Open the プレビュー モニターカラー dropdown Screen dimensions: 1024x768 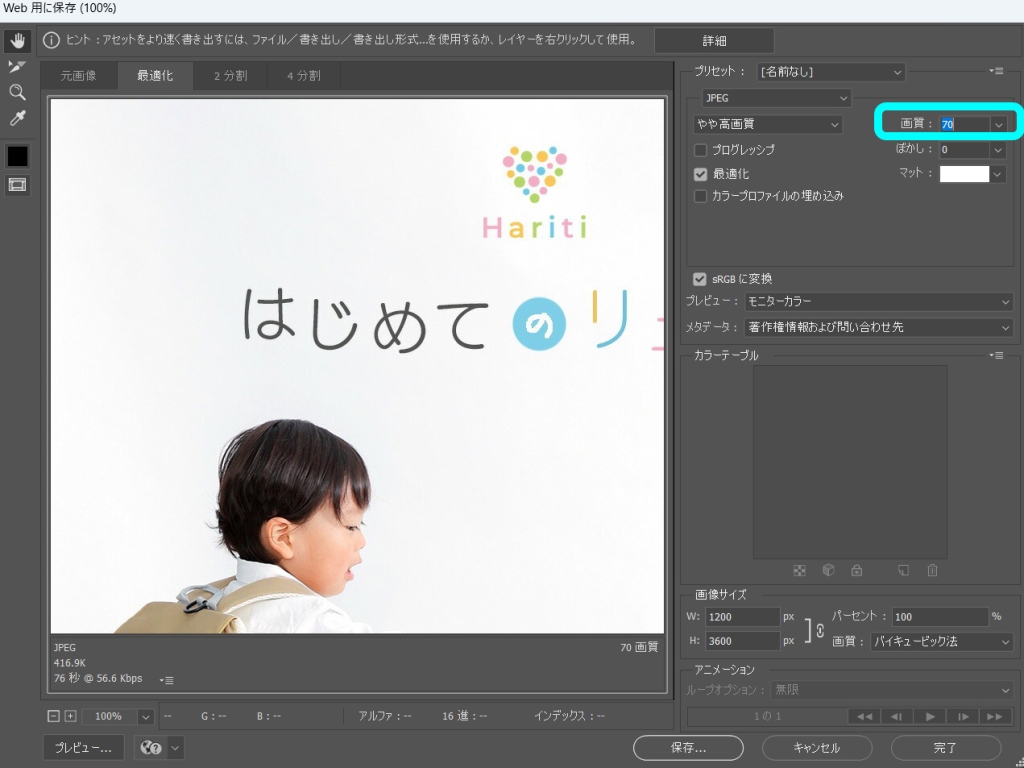click(x=878, y=302)
